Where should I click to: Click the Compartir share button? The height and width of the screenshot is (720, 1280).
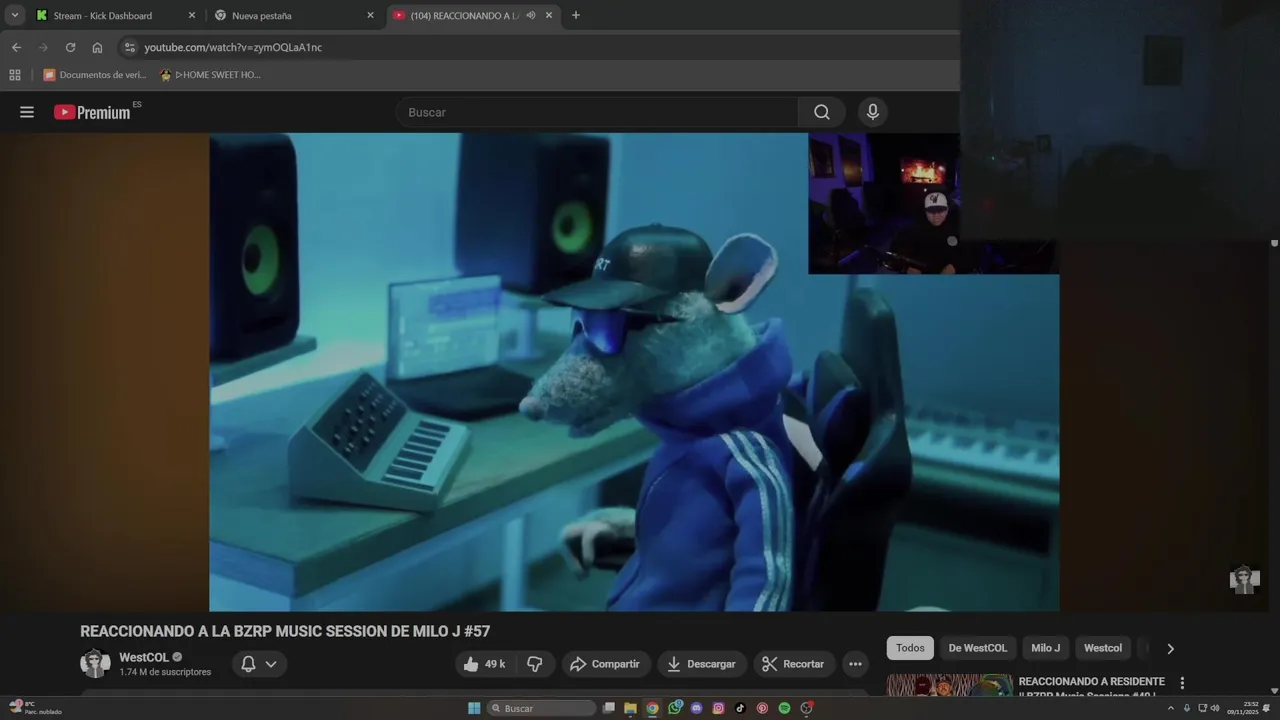pyautogui.click(x=605, y=664)
